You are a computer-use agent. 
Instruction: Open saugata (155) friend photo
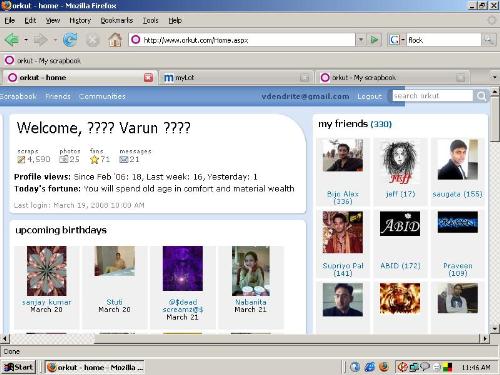point(458,159)
